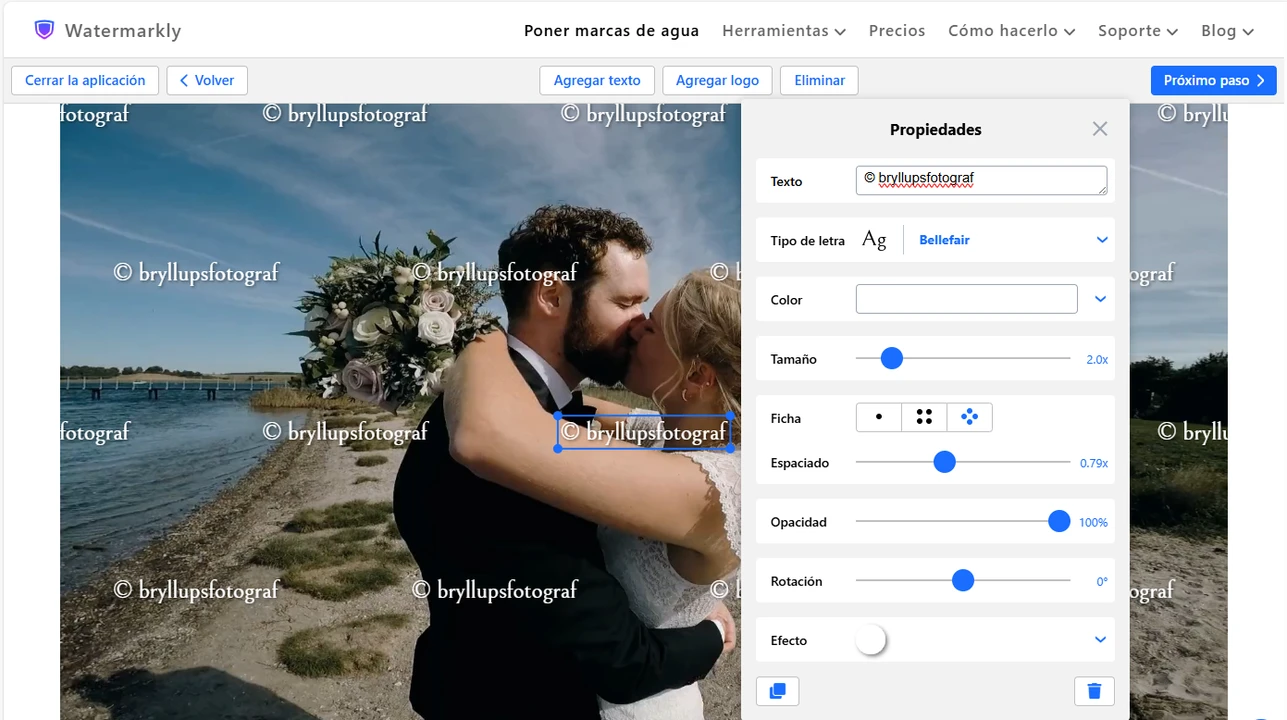Click the Watermarkly shield logo icon
This screenshot has height=720, width=1287.
tap(44, 30)
